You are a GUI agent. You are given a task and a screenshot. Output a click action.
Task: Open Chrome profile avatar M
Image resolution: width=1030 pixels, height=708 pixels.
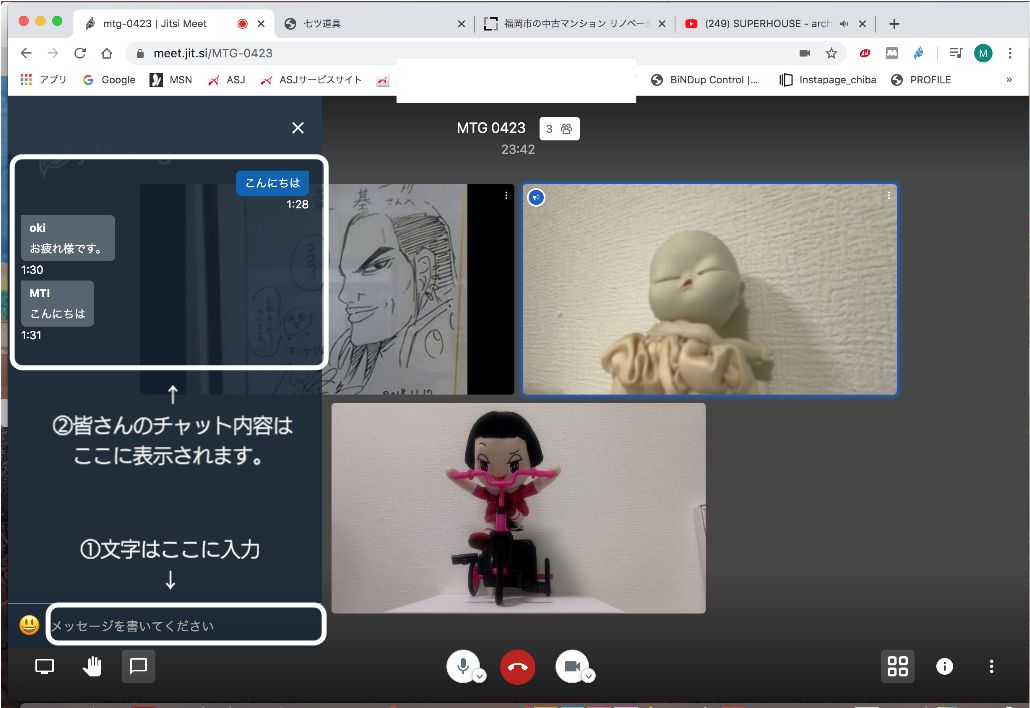coord(983,53)
